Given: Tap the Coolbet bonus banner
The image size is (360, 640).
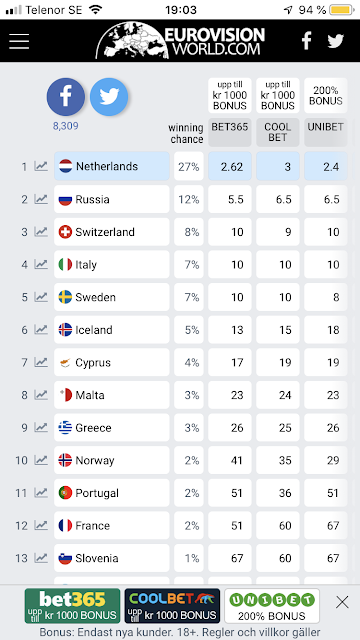Looking at the screenshot, I should [x=172, y=606].
